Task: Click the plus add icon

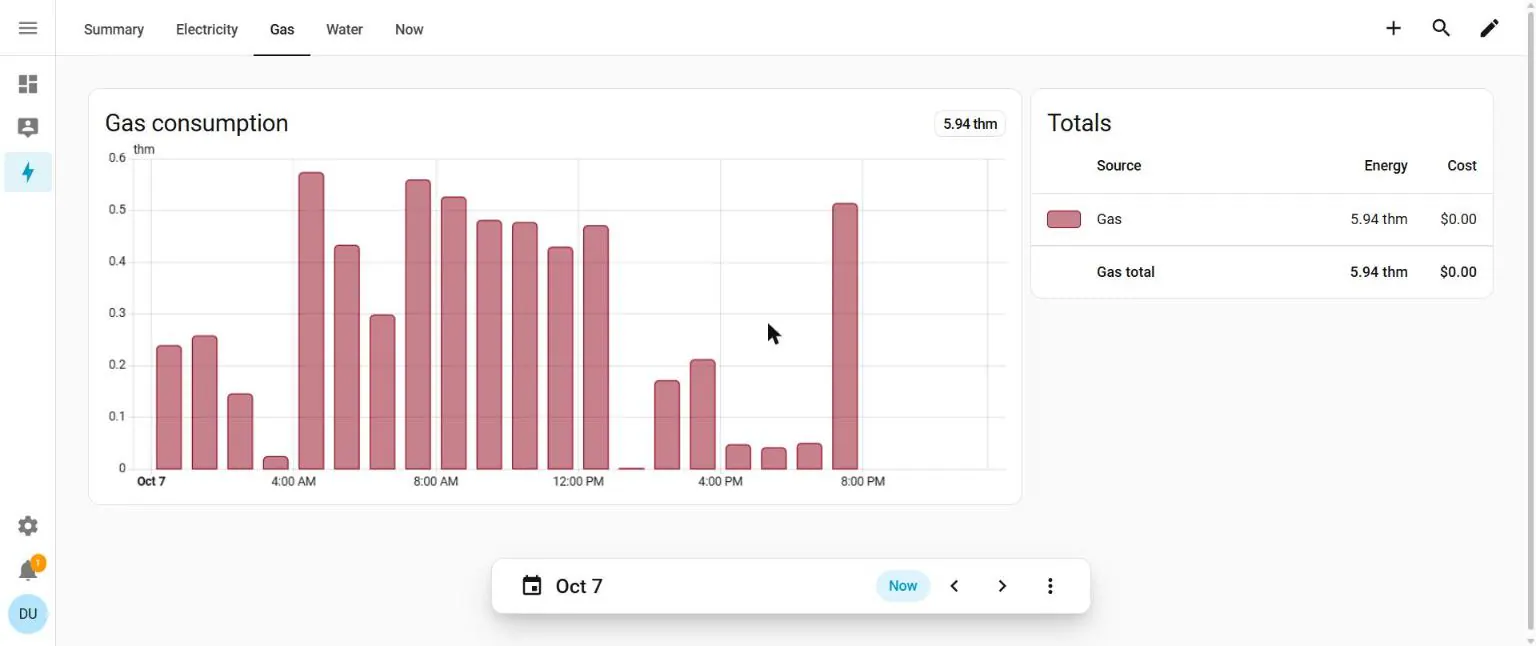Action: tap(1393, 28)
